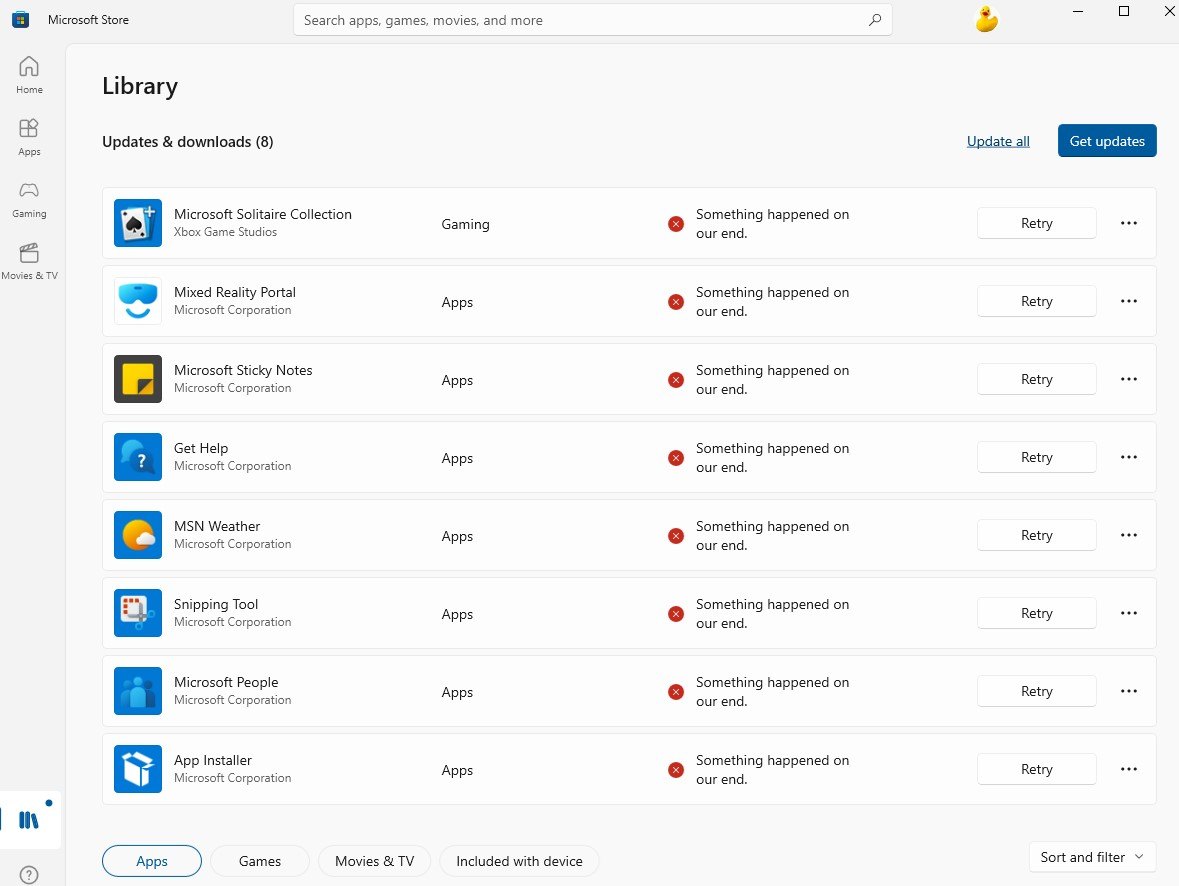Select the Library icon in sidebar
Screen dimensions: 1179x886
29,820
